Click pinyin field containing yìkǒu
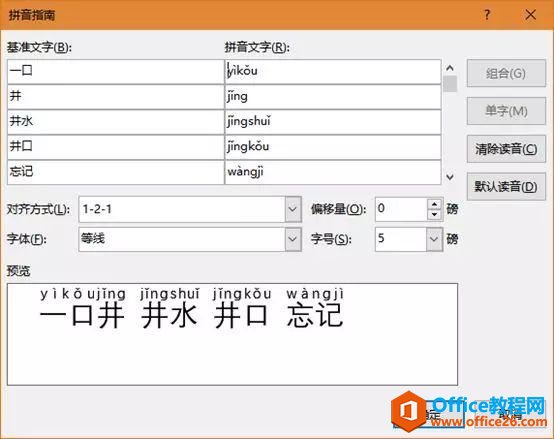This screenshot has height=439, width=554. (x=333, y=72)
